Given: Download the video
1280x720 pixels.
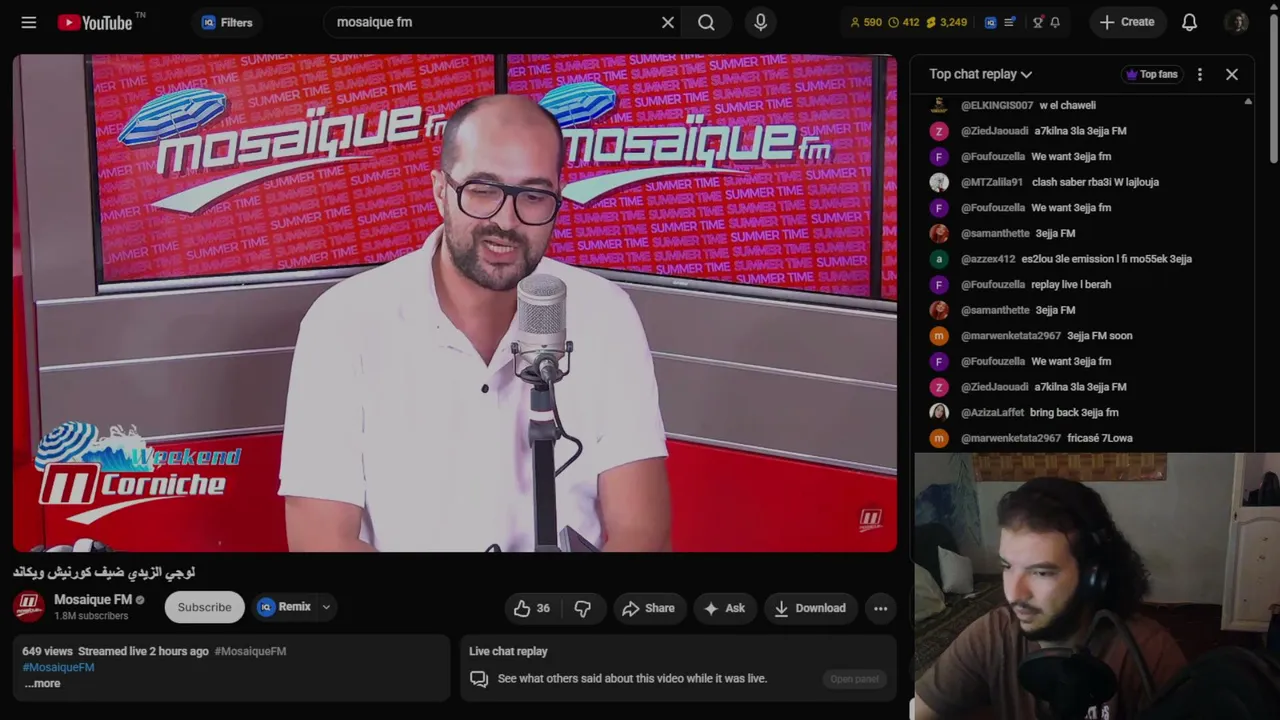Looking at the screenshot, I should (x=810, y=608).
